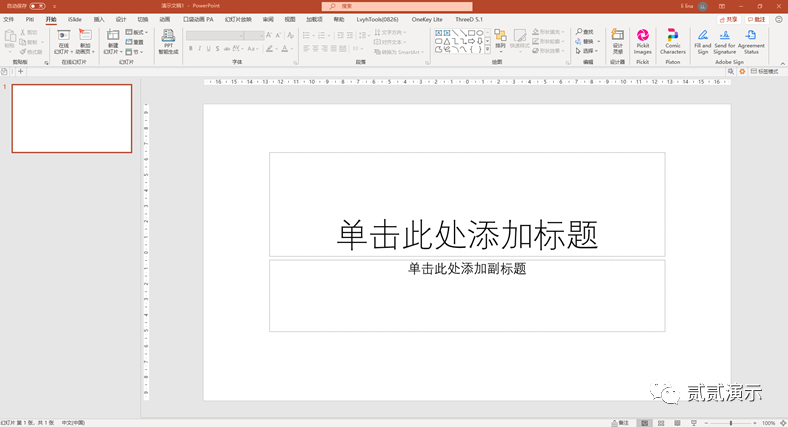Switch to the ThreeD 5.1 tab
The width and height of the screenshot is (788, 427).
(468, 20)
